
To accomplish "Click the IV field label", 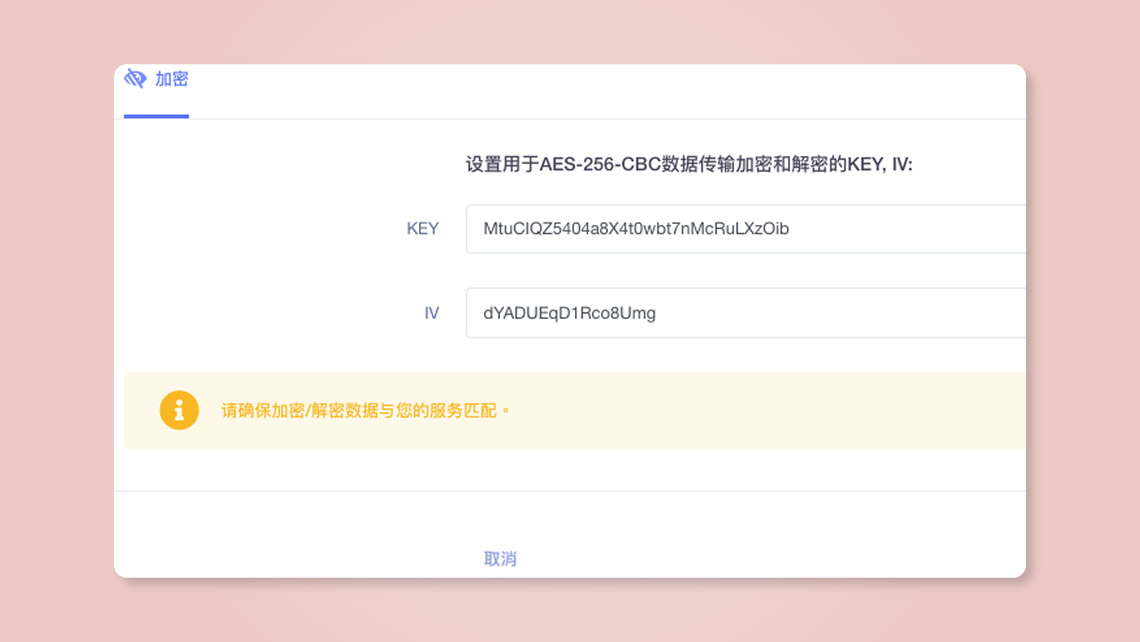I will 431,313.
